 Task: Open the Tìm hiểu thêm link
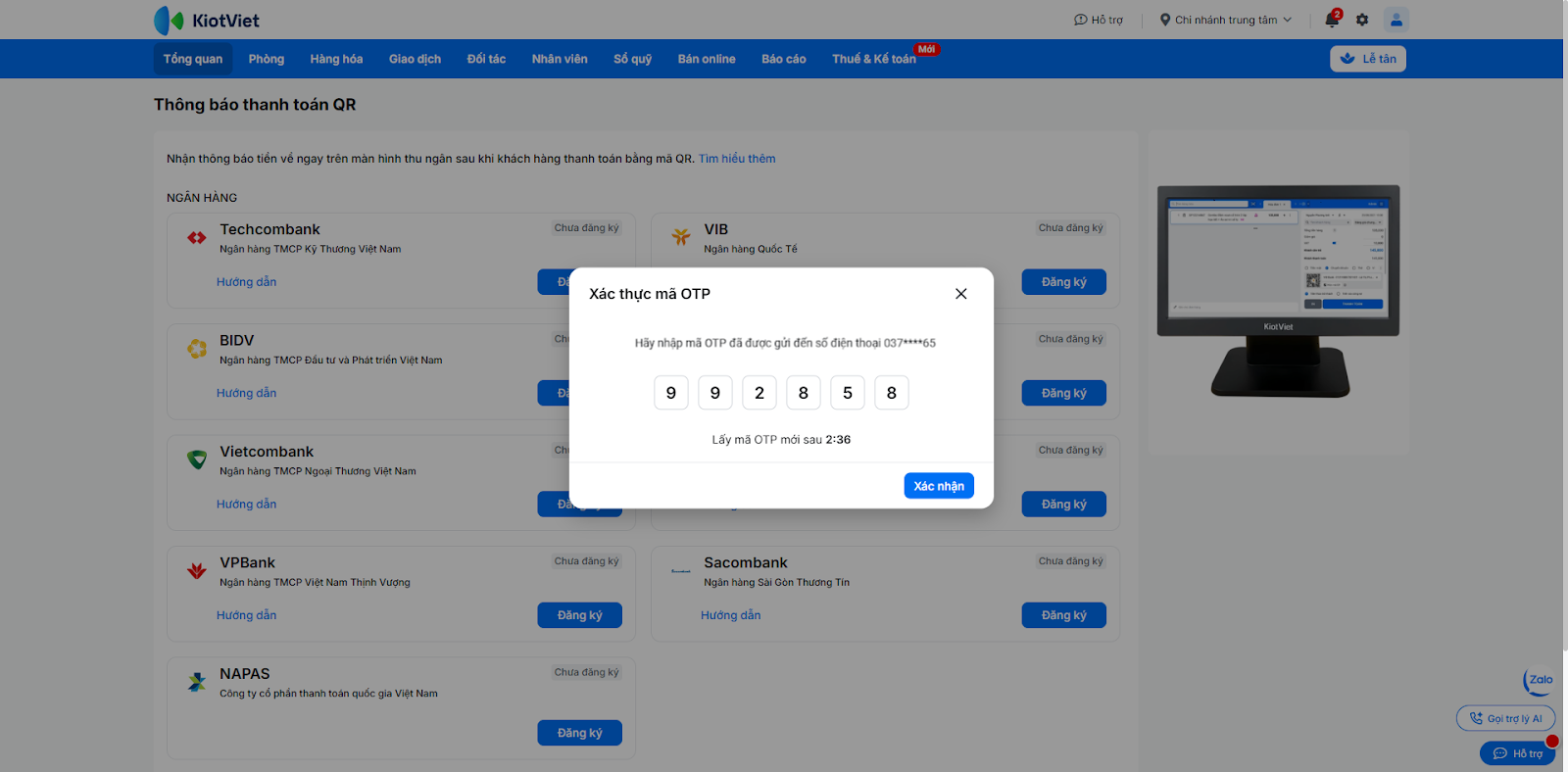click(737, 159)
